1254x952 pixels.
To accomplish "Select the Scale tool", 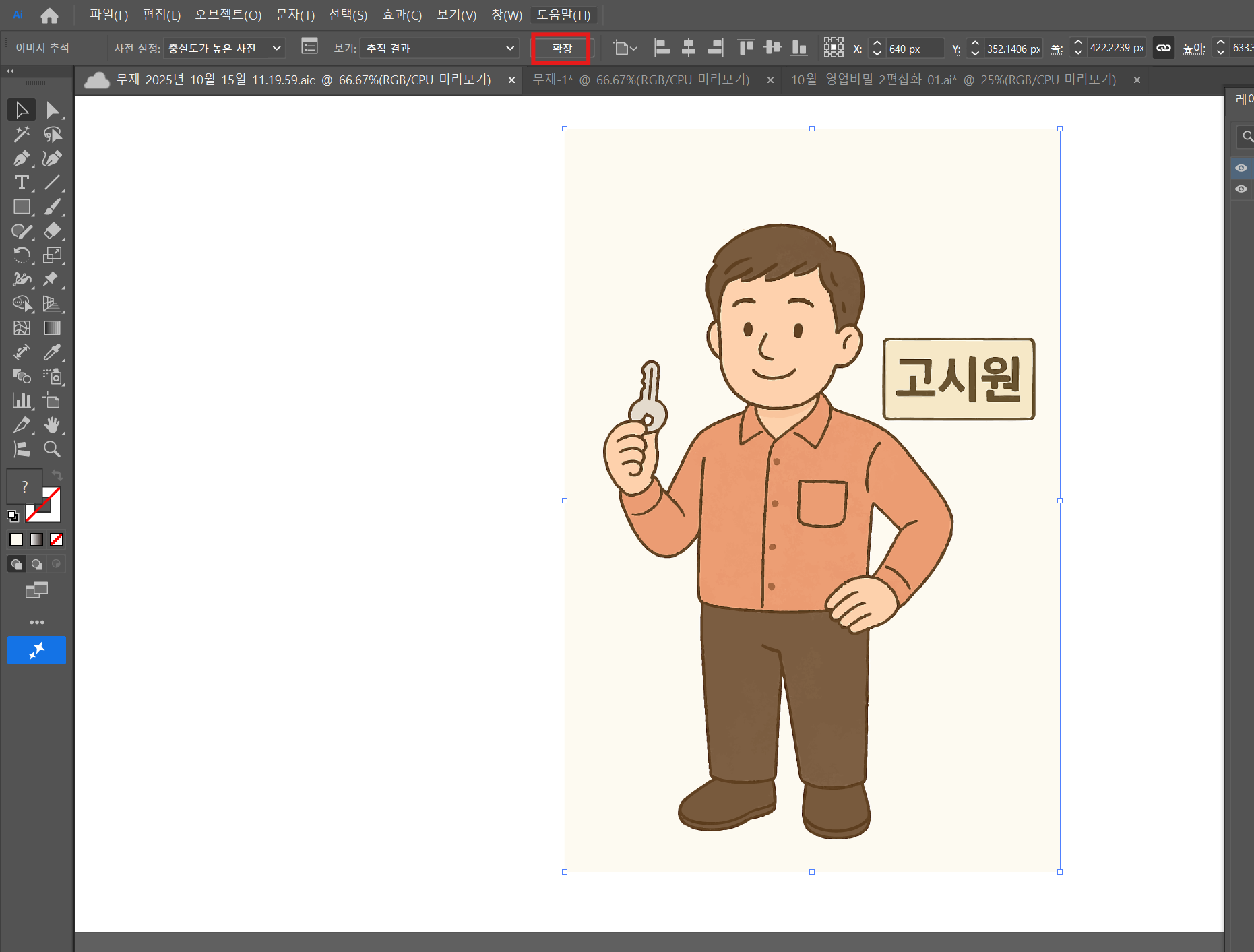I will pyautogui.click(x=52, y=255).
